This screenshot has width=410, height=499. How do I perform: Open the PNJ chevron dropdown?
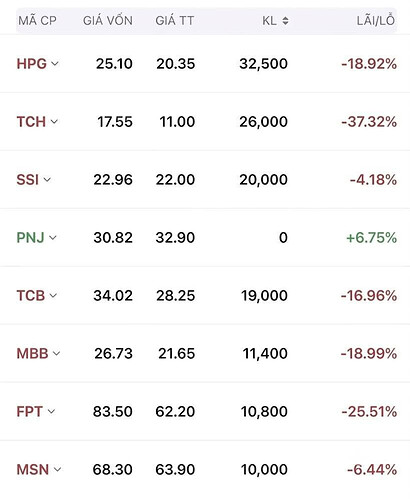pyautogui.click(x=53, y=237)
